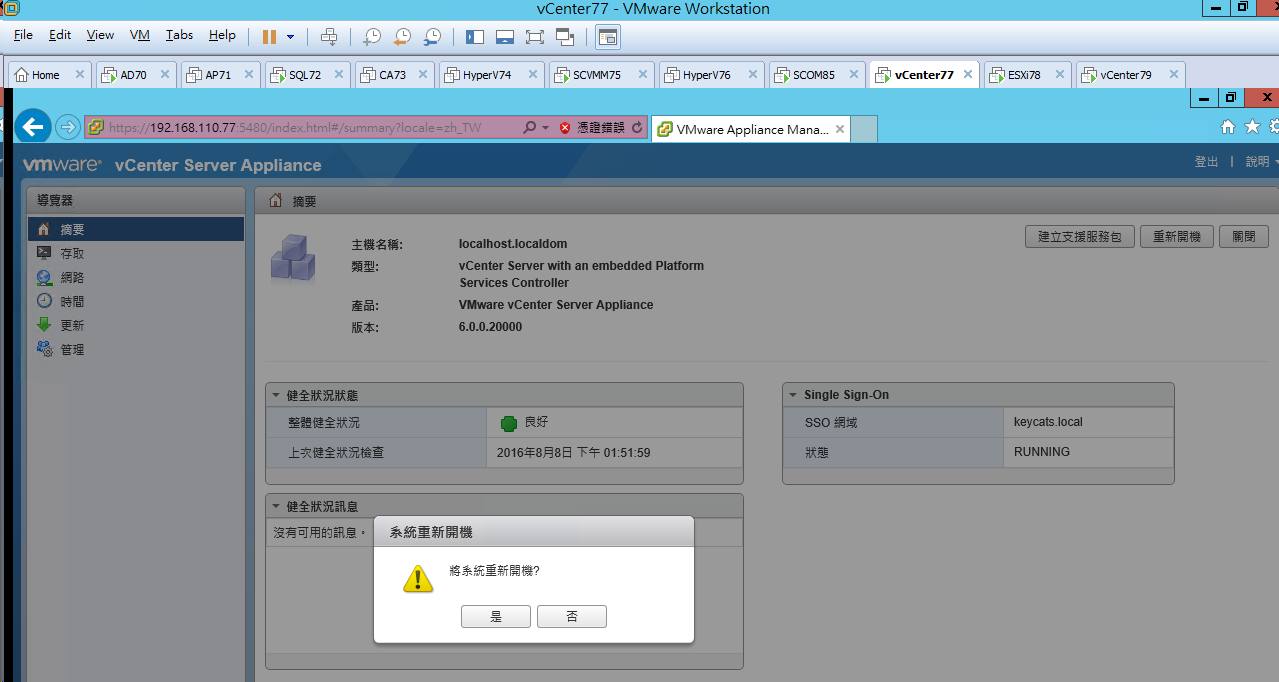This screenshot has width=1279, height=682.
Task: Toggle the library sidebar view
Action: point(475,37)
